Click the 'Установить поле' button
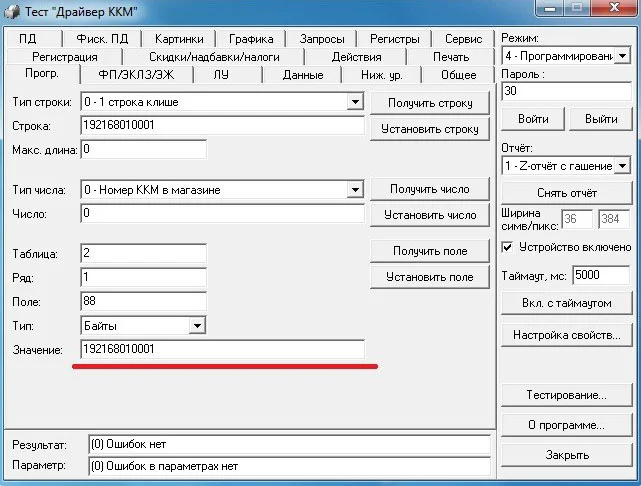The width and height of the screenshot is (641, 486). [x=430, y=277]
